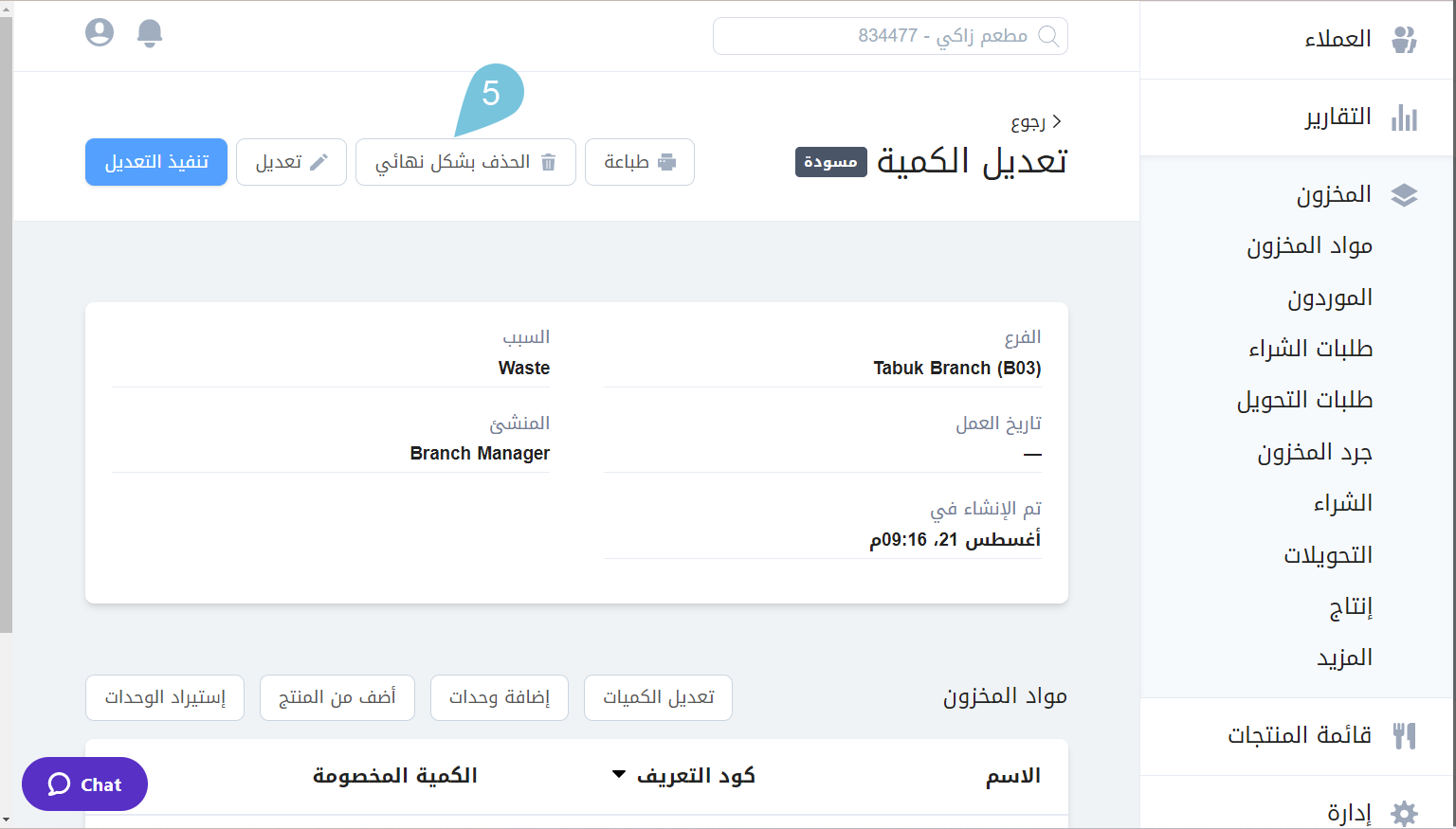Click the search magnifier icon

1048,36
